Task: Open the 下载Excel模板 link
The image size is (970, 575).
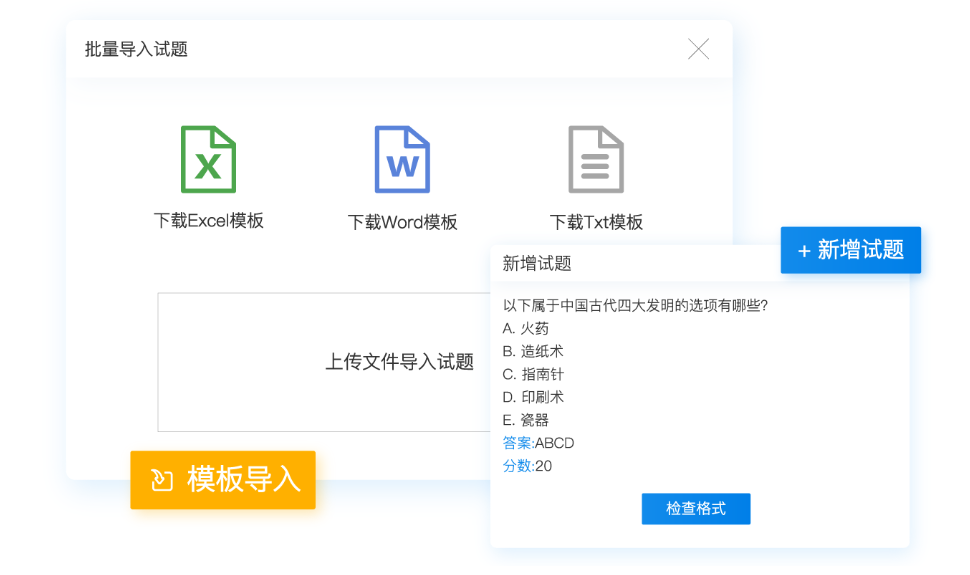Action: 208,221
